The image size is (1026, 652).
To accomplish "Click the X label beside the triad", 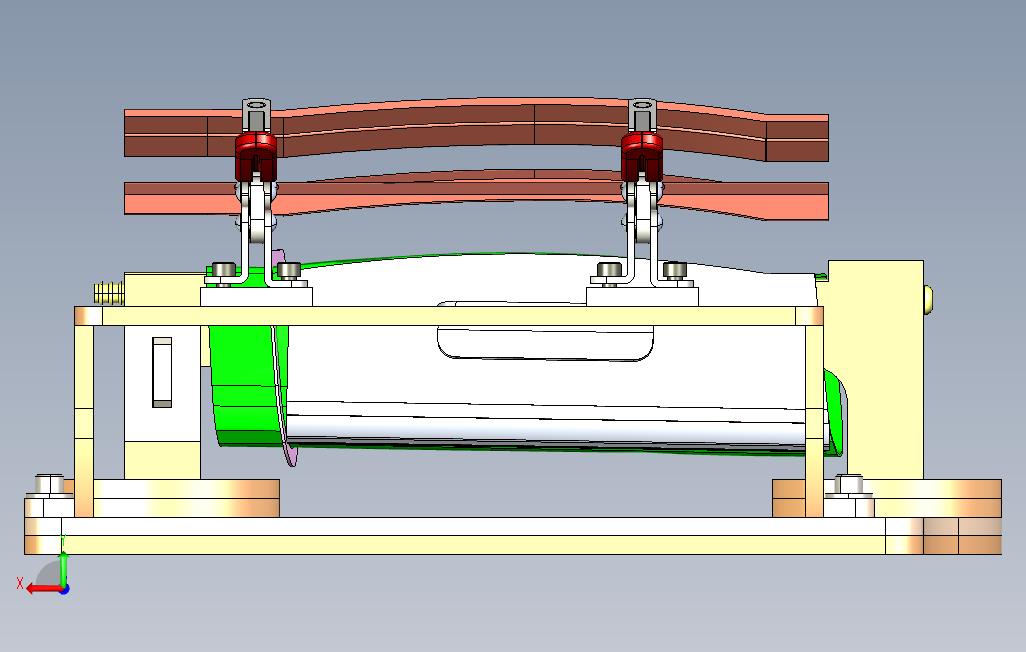I will pos(20,583).
